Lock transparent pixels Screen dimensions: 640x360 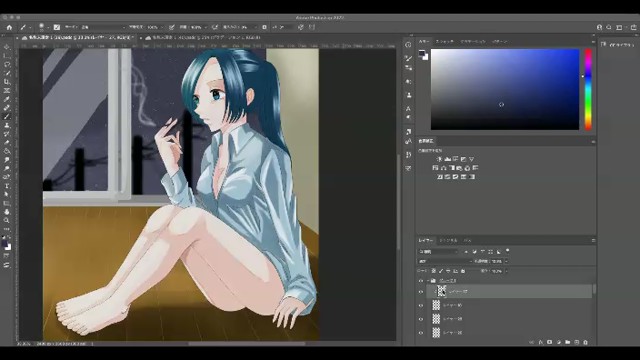(433, 271)
